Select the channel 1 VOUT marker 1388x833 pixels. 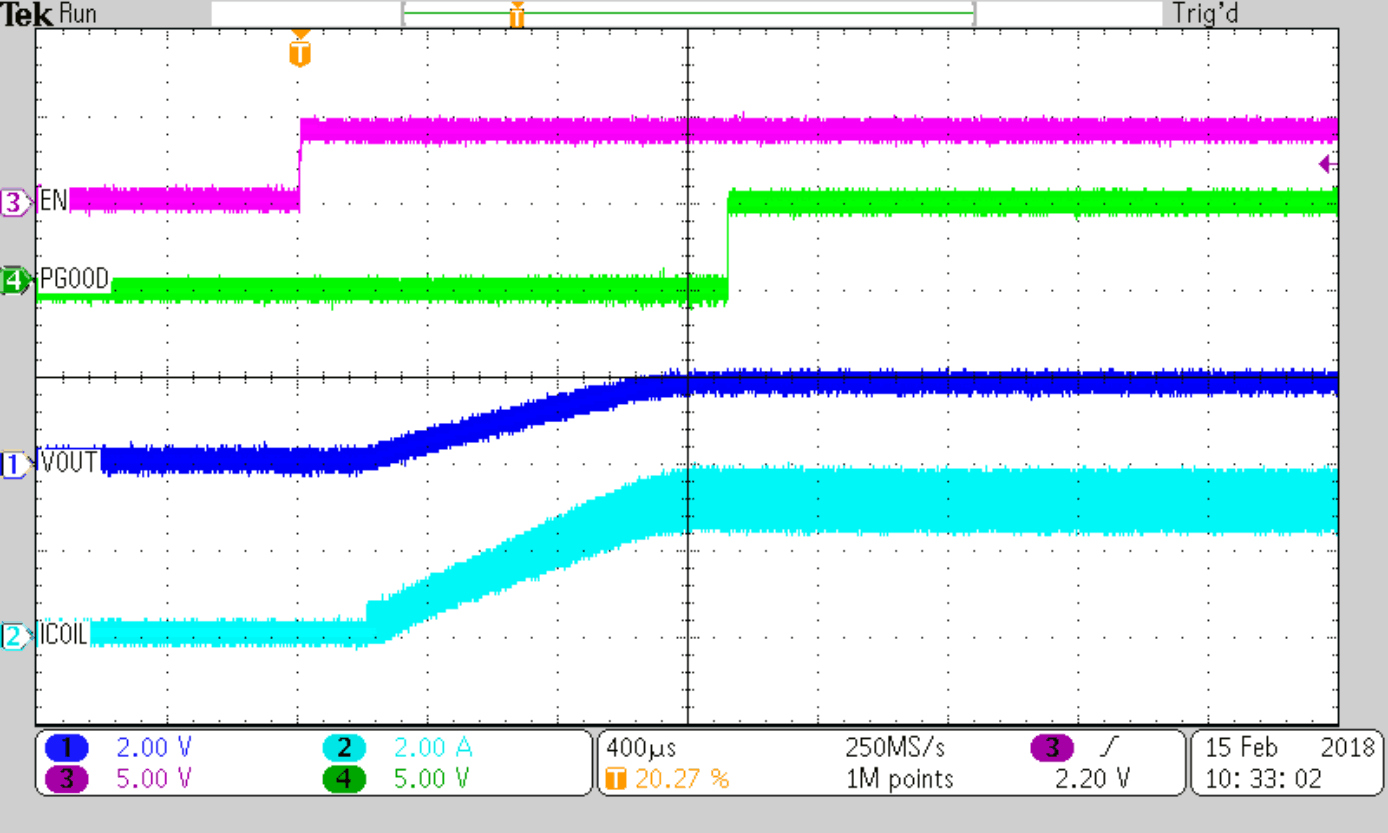click(13, 461)
